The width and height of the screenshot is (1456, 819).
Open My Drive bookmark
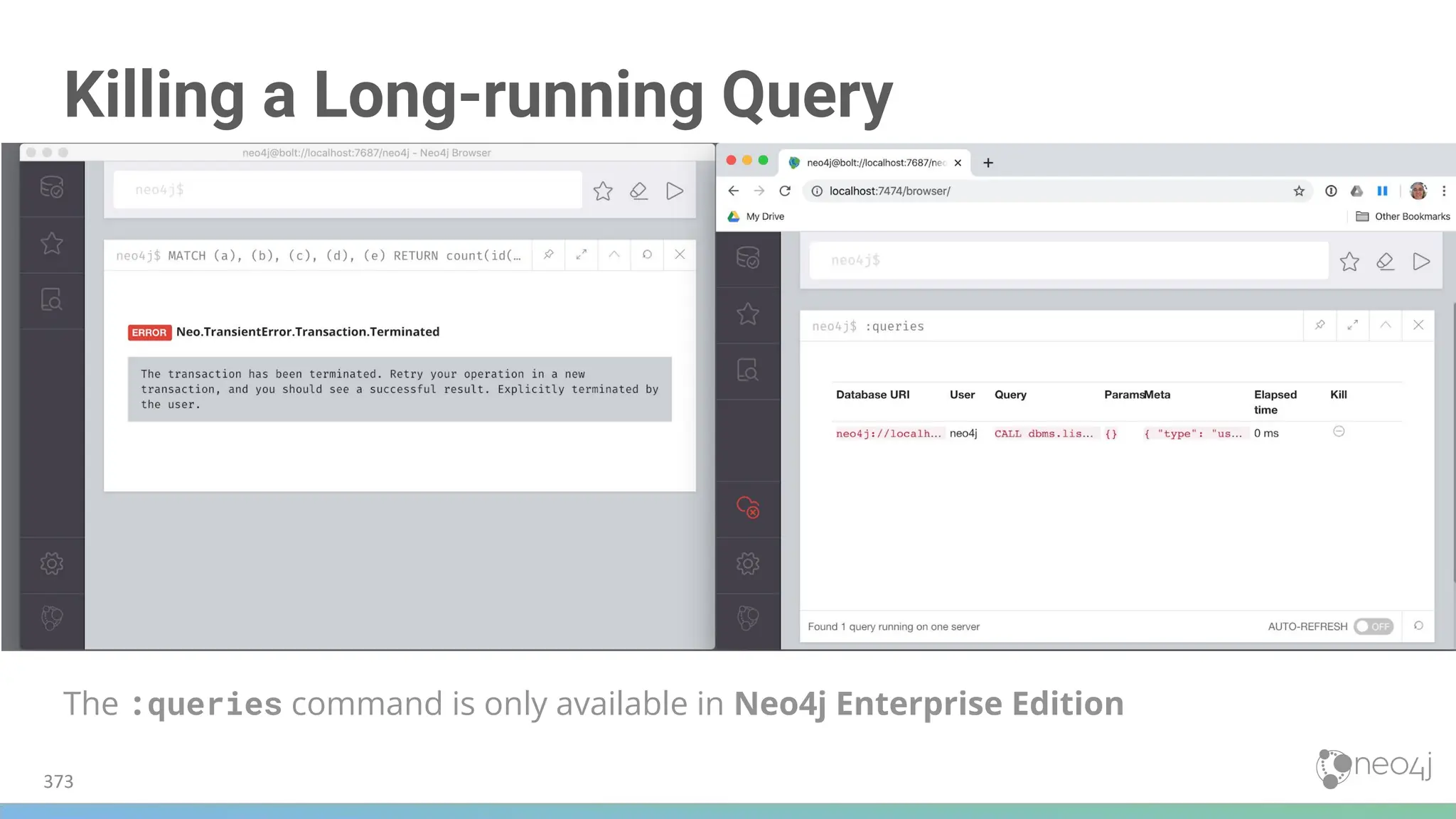pos(756,216)
